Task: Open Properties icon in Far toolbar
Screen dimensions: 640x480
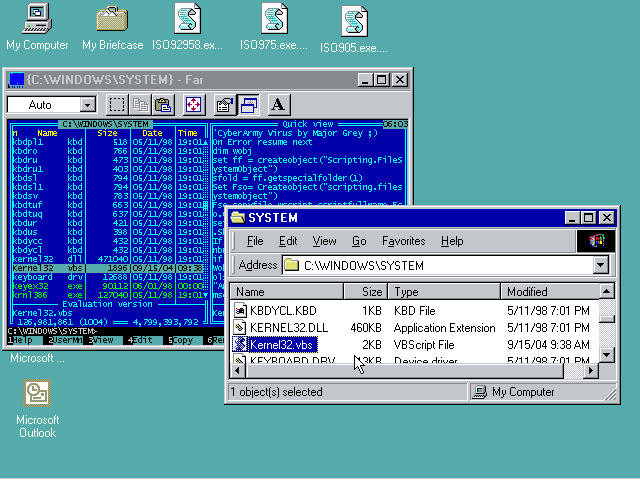Action: [x=224, y=105]
